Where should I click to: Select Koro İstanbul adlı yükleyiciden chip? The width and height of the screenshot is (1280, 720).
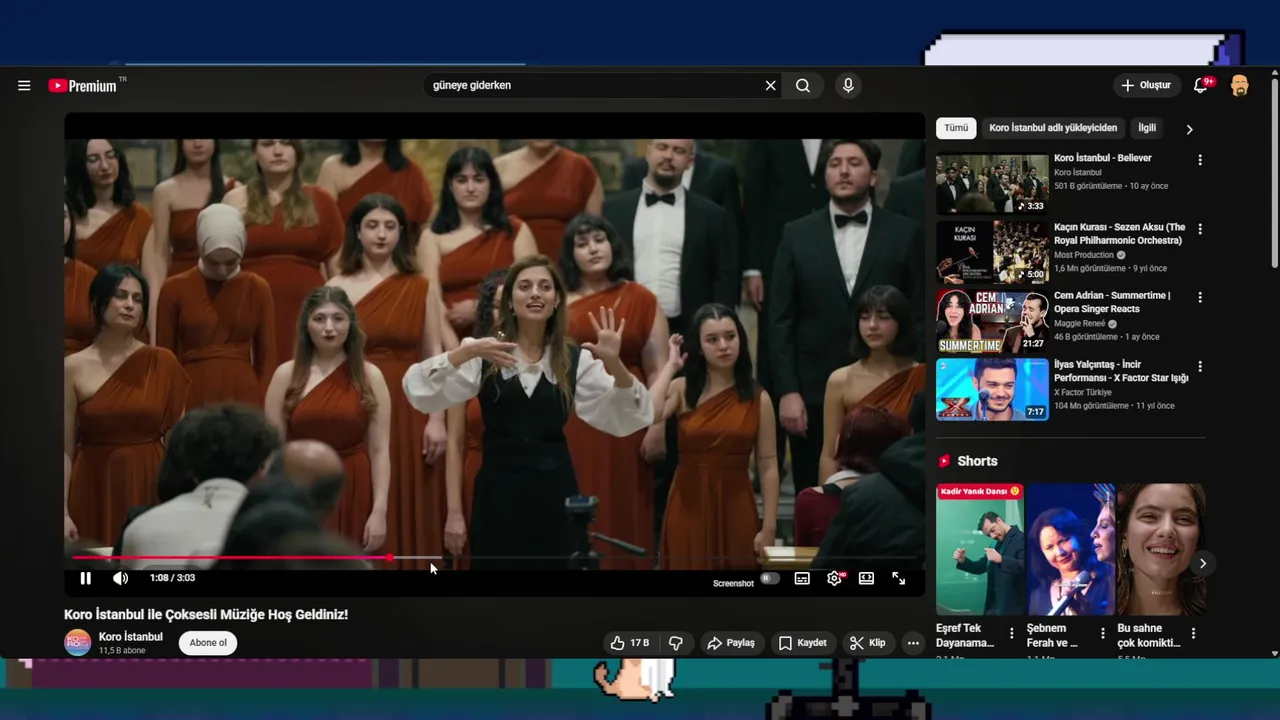click(1053, 128)
